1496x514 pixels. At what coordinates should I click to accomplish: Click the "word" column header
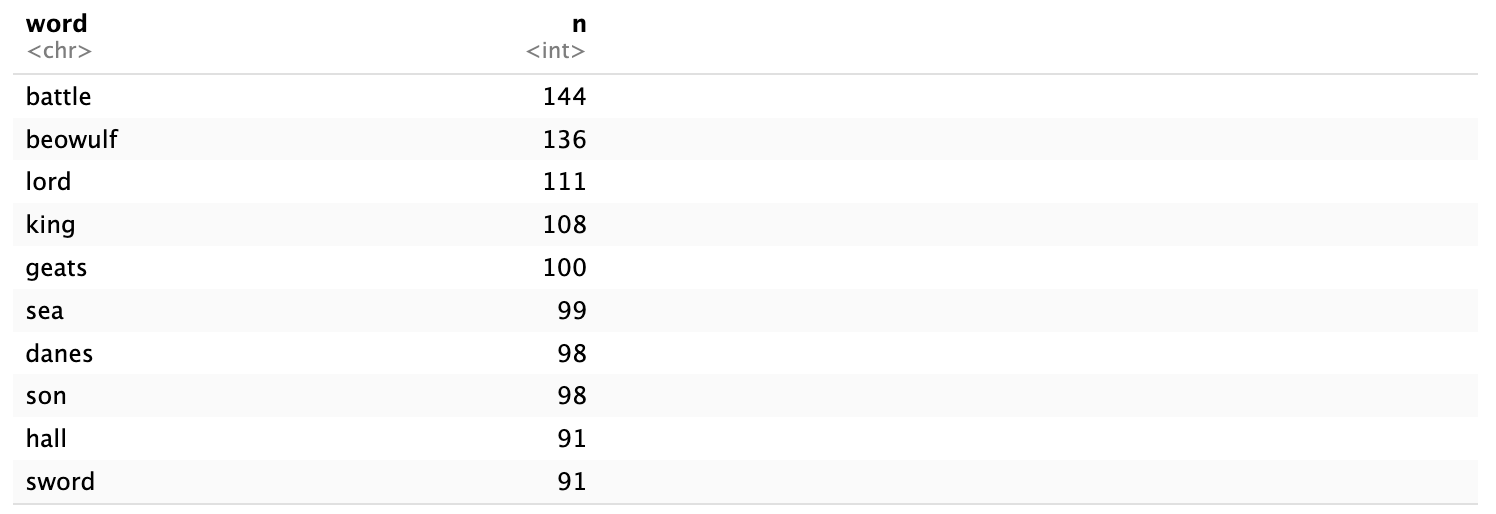point(56,23)
